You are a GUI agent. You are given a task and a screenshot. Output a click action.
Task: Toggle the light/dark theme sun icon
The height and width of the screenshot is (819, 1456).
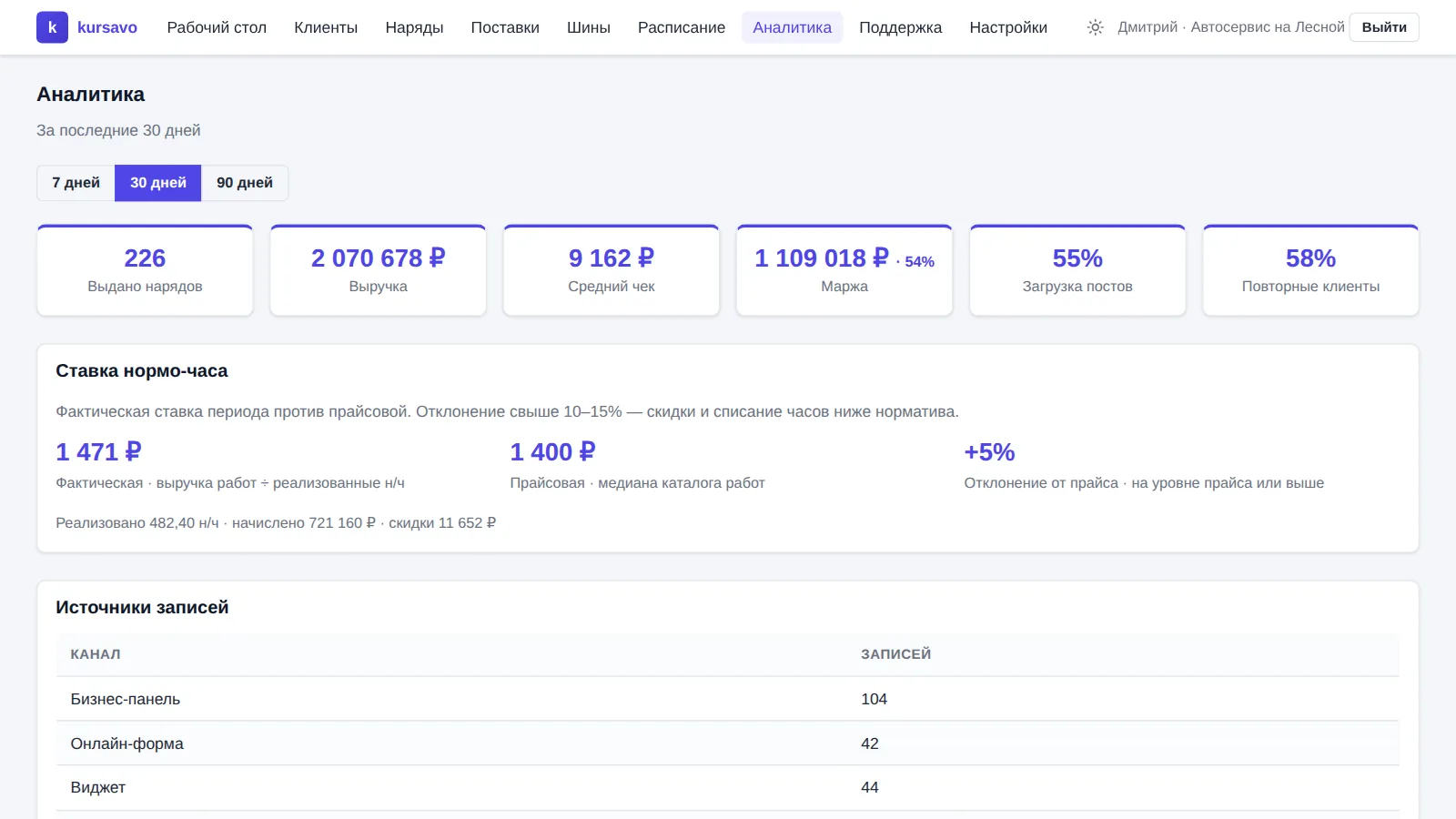pos(1096,27)
